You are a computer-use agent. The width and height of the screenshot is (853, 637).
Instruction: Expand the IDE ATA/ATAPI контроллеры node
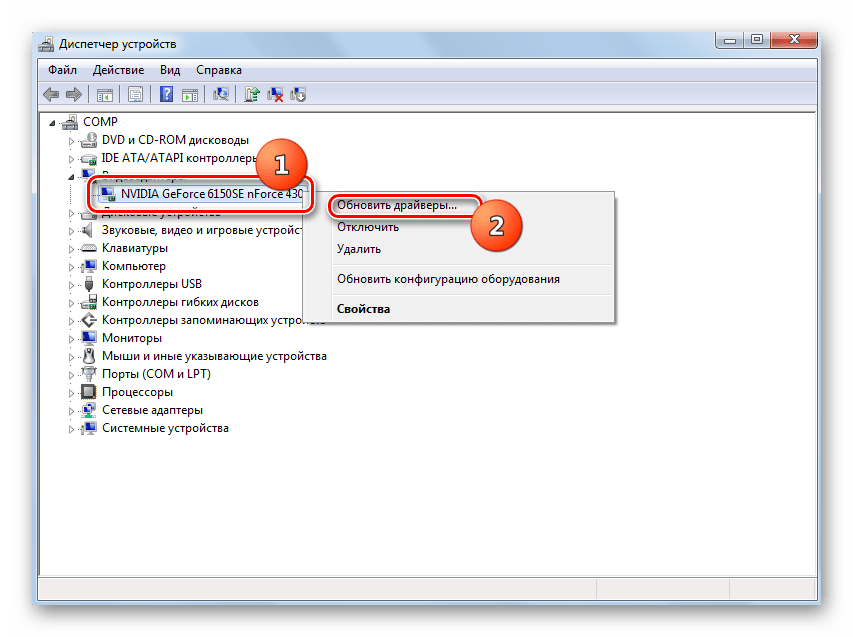point(71,159)
